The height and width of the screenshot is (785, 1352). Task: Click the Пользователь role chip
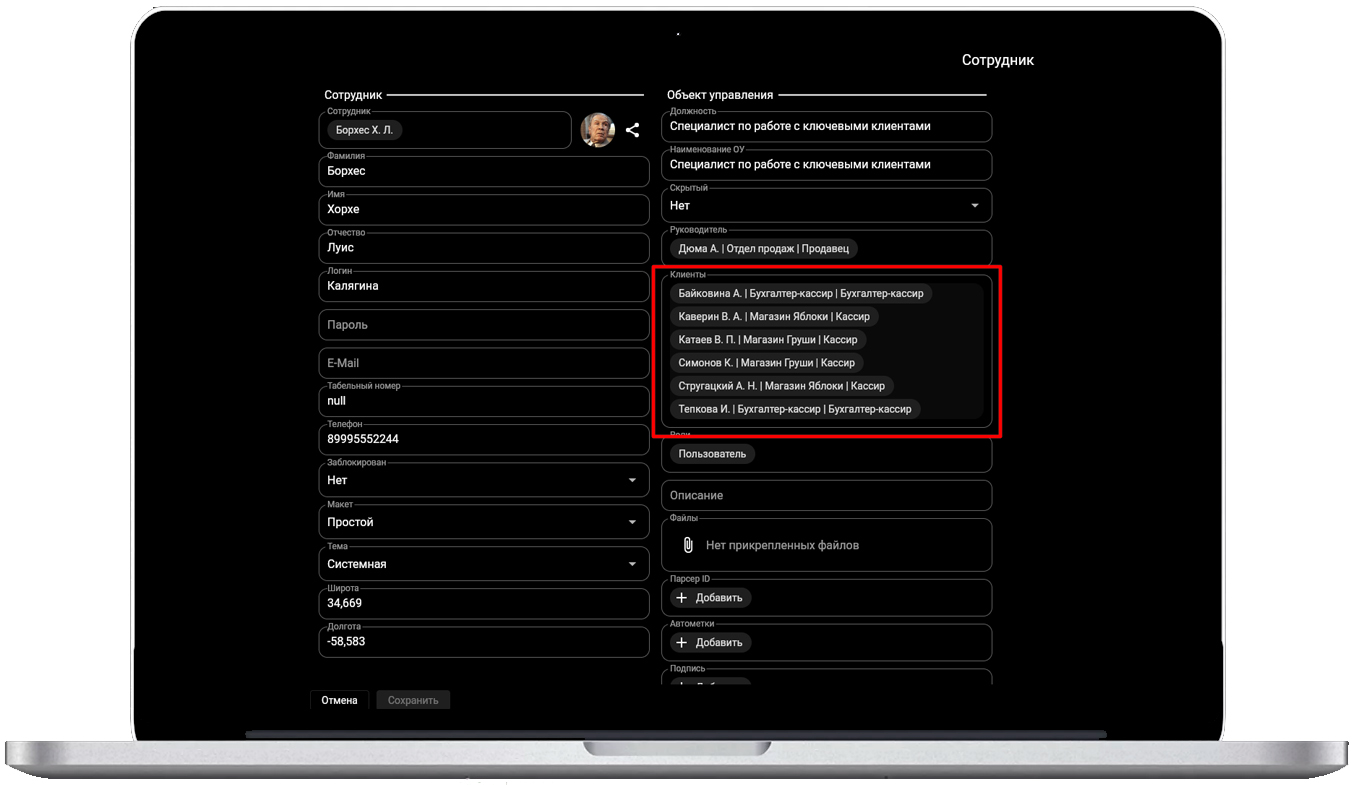click(712, 454)
